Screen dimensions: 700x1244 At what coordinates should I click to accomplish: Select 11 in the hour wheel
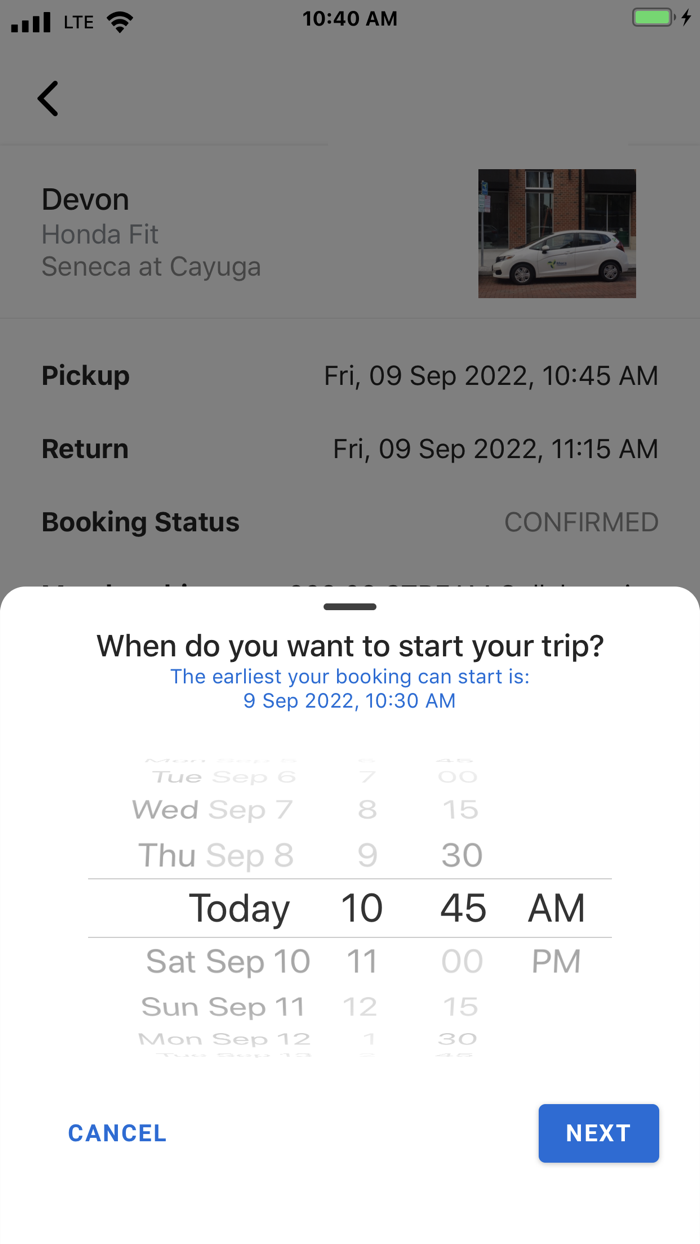(361, 961)
